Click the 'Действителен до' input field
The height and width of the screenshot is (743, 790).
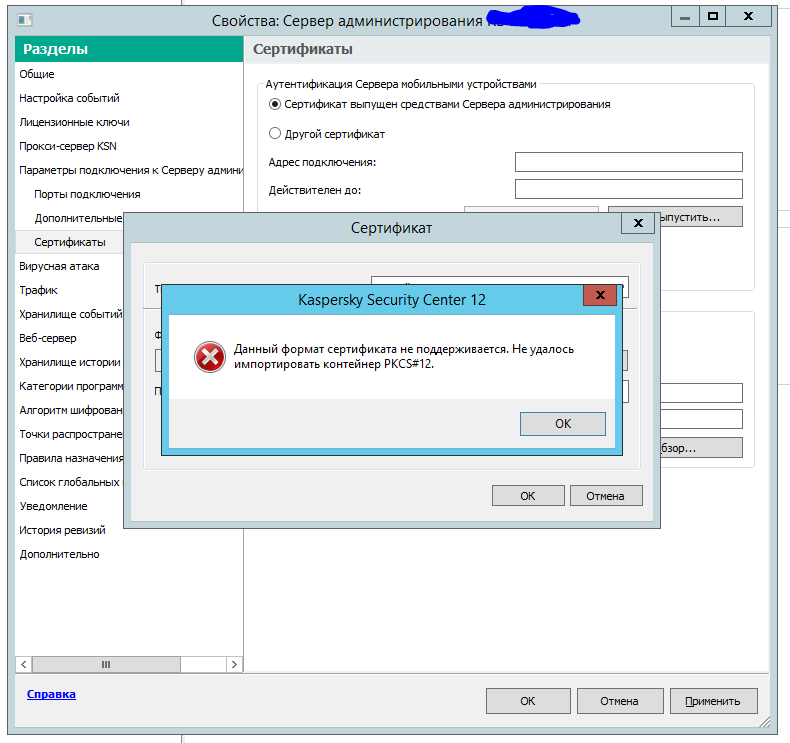pyautogui.click(x=628, y=189)
